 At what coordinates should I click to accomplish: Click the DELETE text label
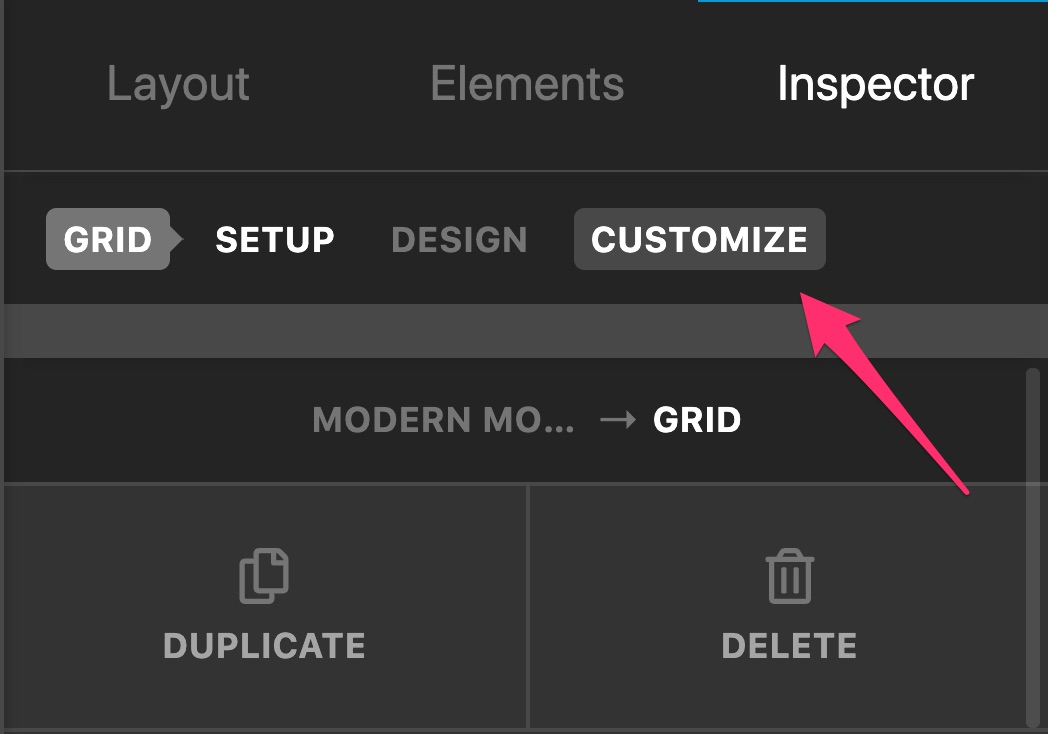click(789, 646)
